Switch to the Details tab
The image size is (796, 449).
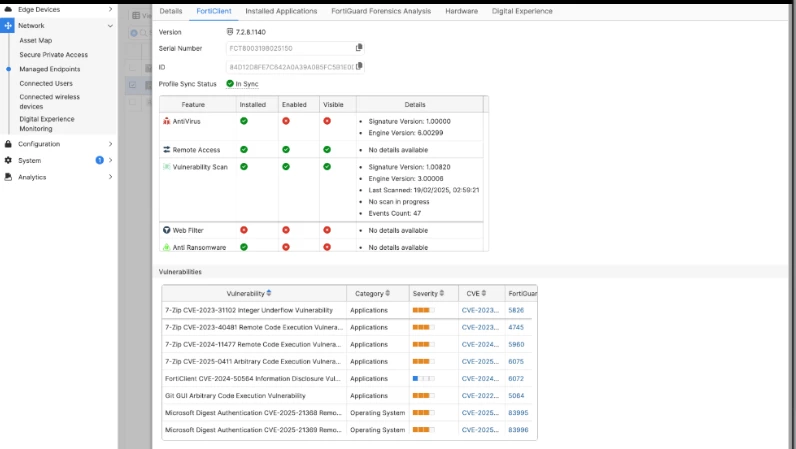point(171,11)
